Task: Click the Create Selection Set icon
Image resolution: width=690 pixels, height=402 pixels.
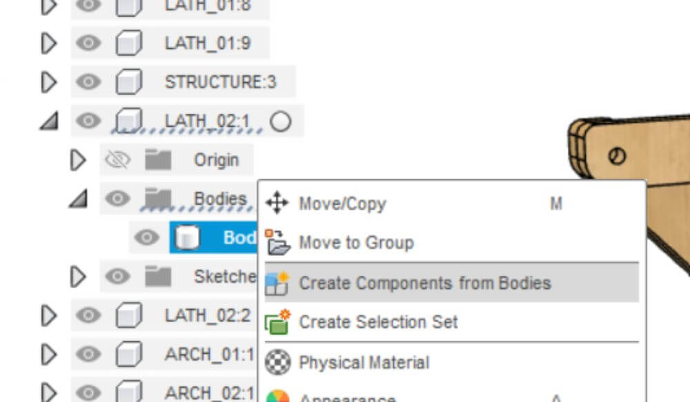Action: click(x=278, y=322)
